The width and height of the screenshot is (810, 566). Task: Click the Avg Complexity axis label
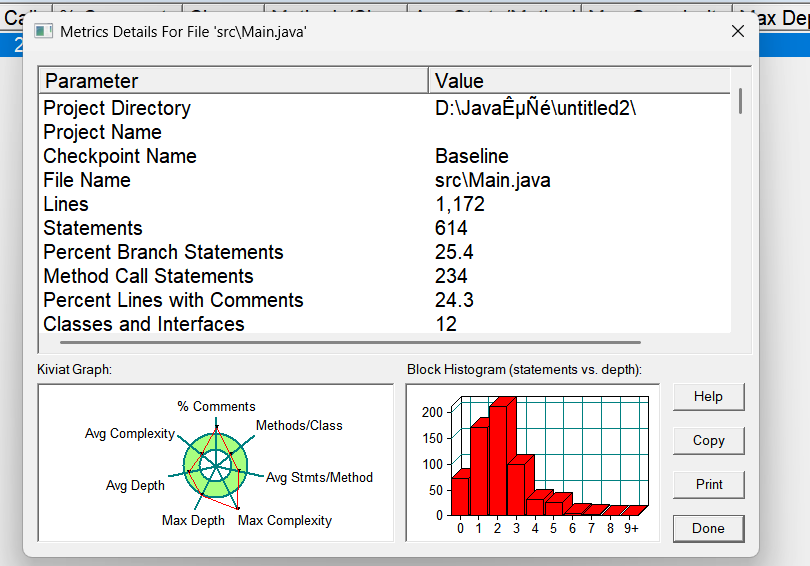[x=130, y=434]
